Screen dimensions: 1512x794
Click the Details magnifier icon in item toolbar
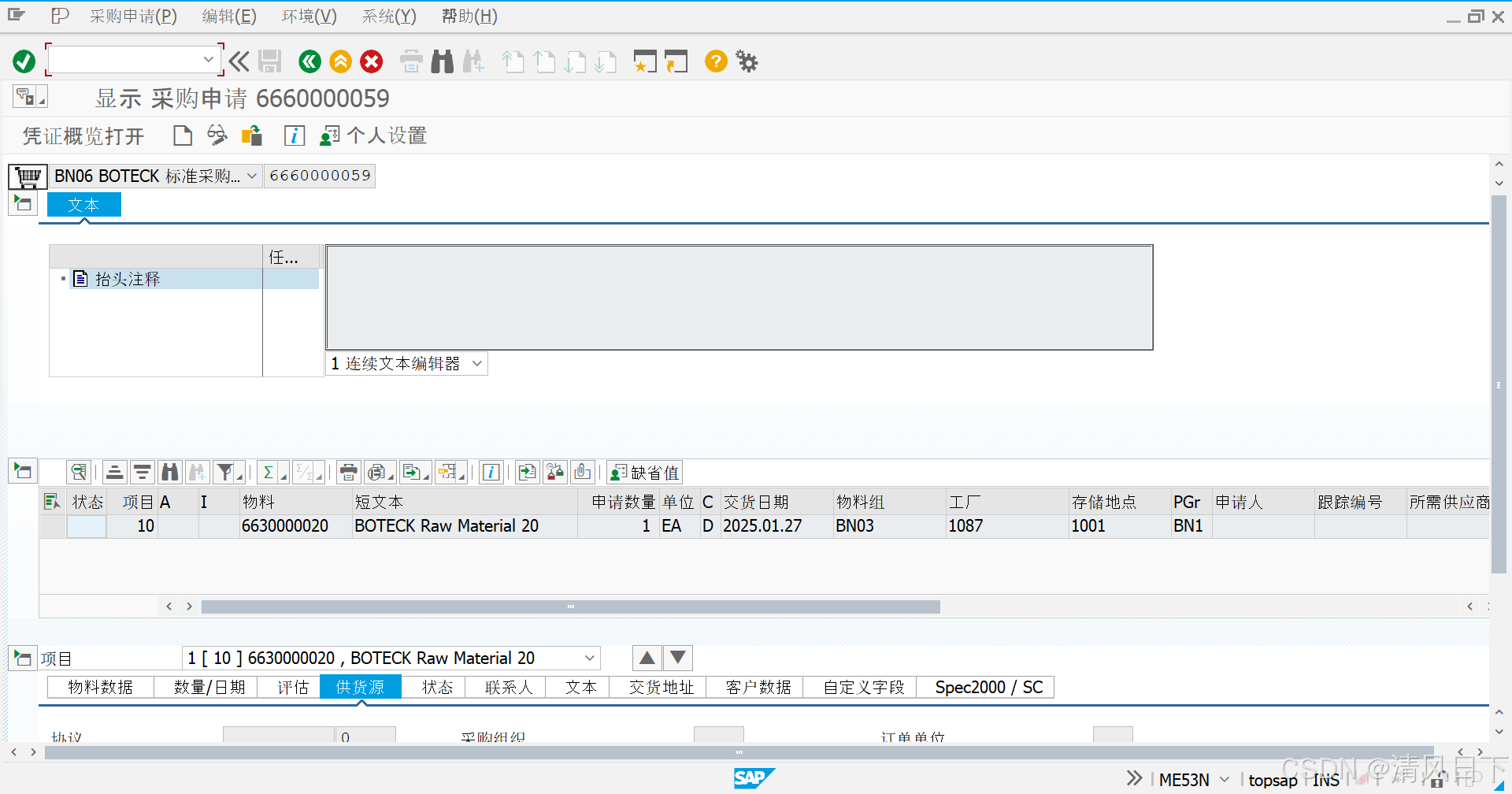click(x=79, y=473)
